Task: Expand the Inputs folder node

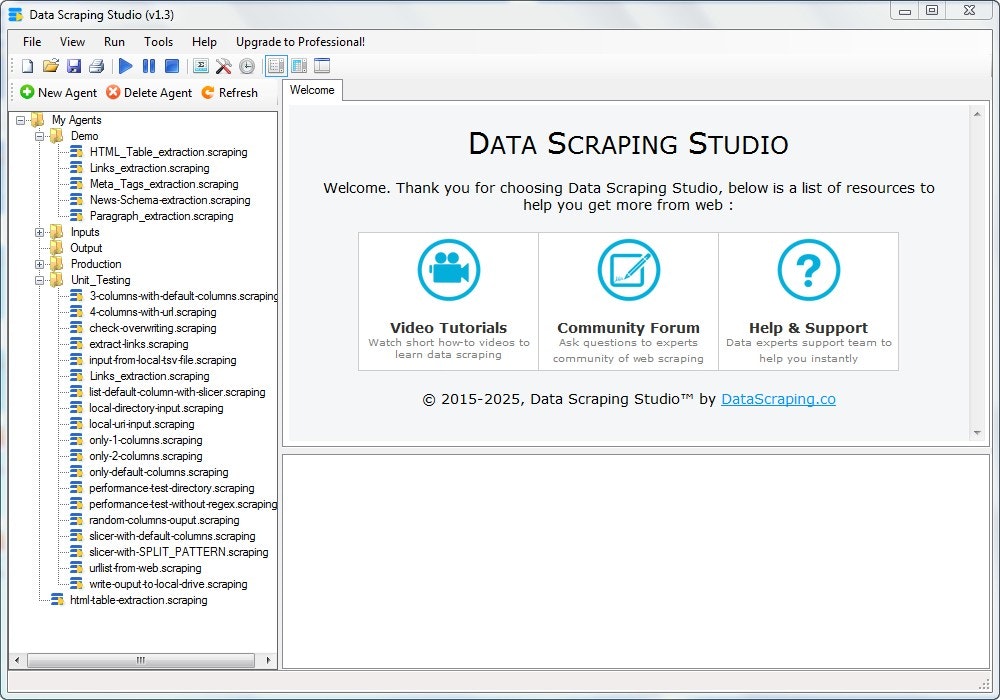Action: tap(40, 232)
